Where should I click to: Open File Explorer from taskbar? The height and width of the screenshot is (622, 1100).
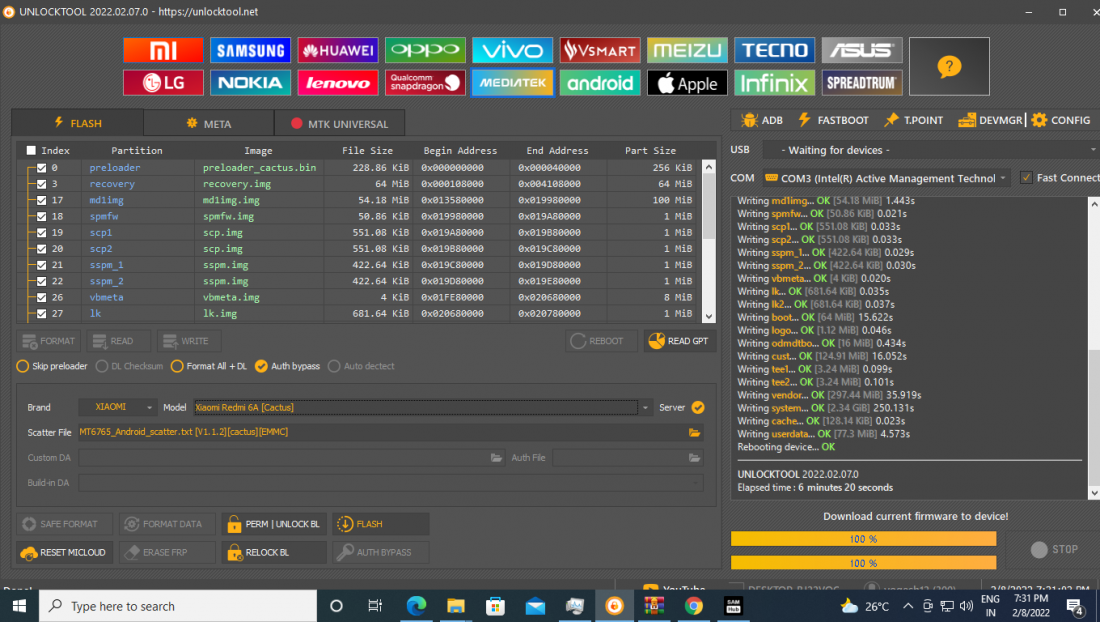[x=456, y=606]
